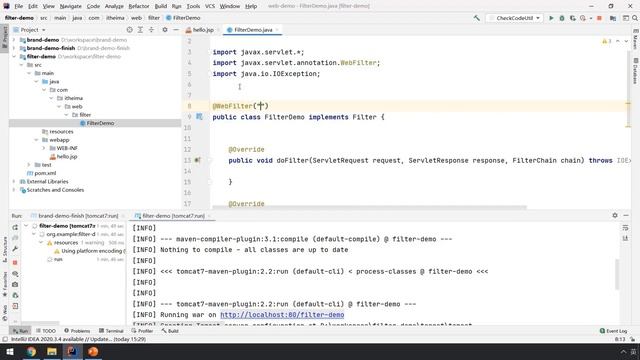The width and height of the screenshot is (640, 360).
Task: Open the Problems tool window button
Action: pos(77,331)
